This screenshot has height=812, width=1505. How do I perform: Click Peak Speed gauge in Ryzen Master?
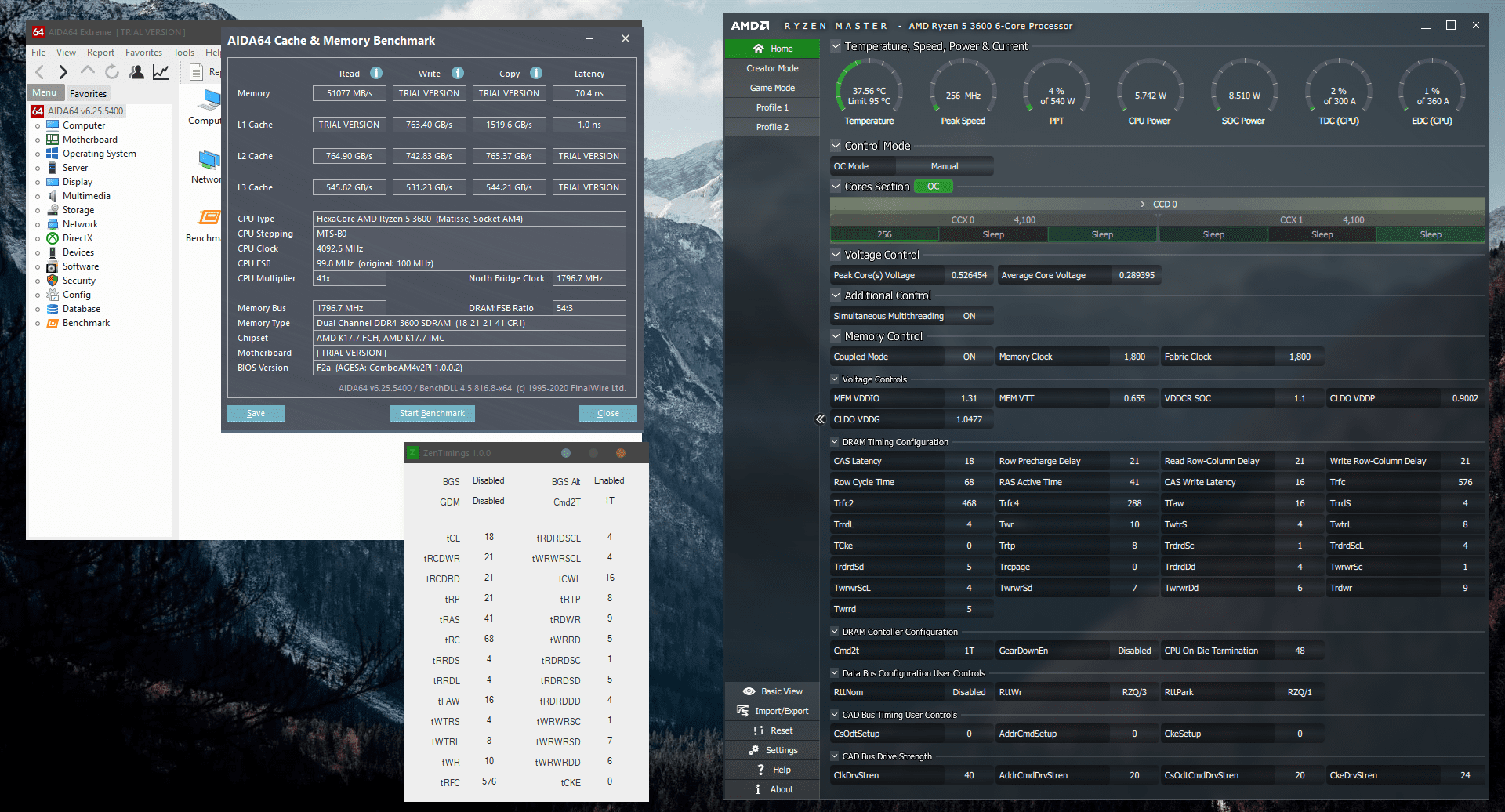(x=963, y=92)
